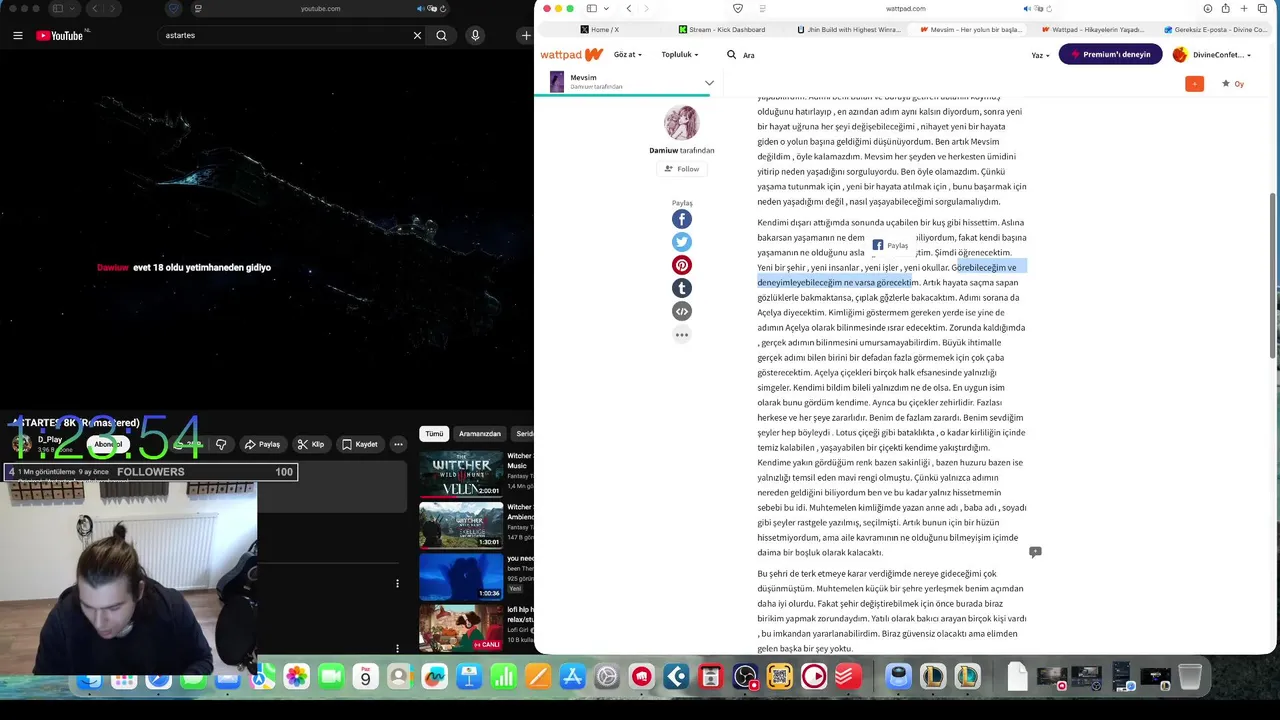The width and height of the screenshot is (1280, 720).
Task: Reload the Wattpad page
Action: point(1050,8)
